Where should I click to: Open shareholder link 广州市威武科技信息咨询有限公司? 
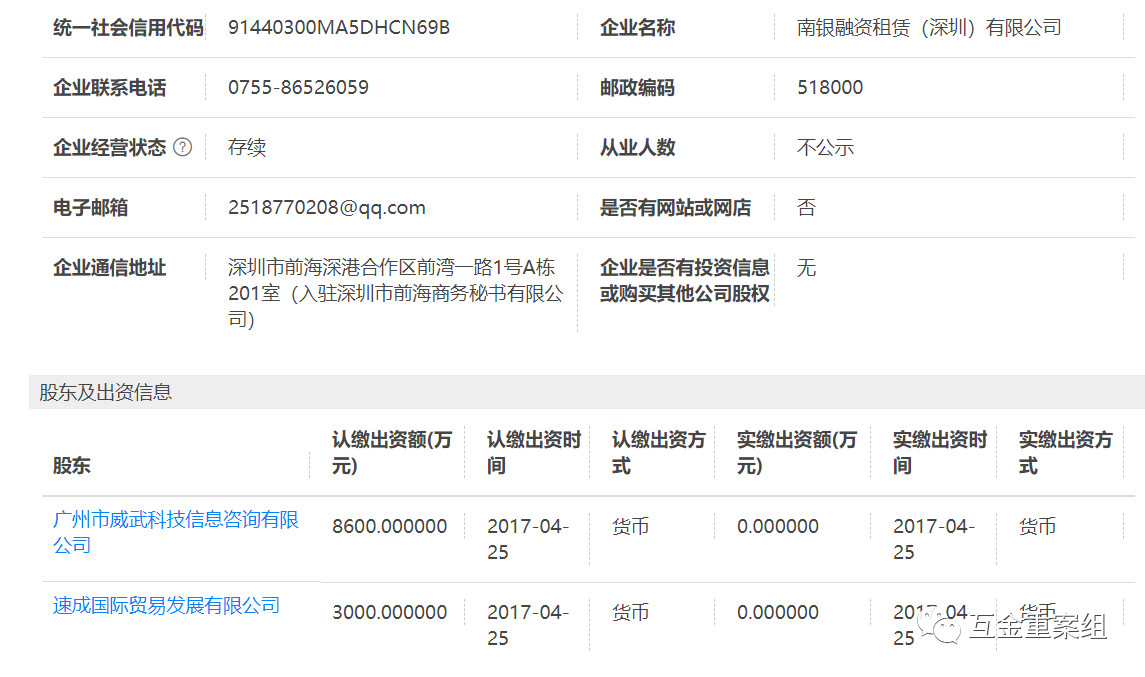(176, 532)
